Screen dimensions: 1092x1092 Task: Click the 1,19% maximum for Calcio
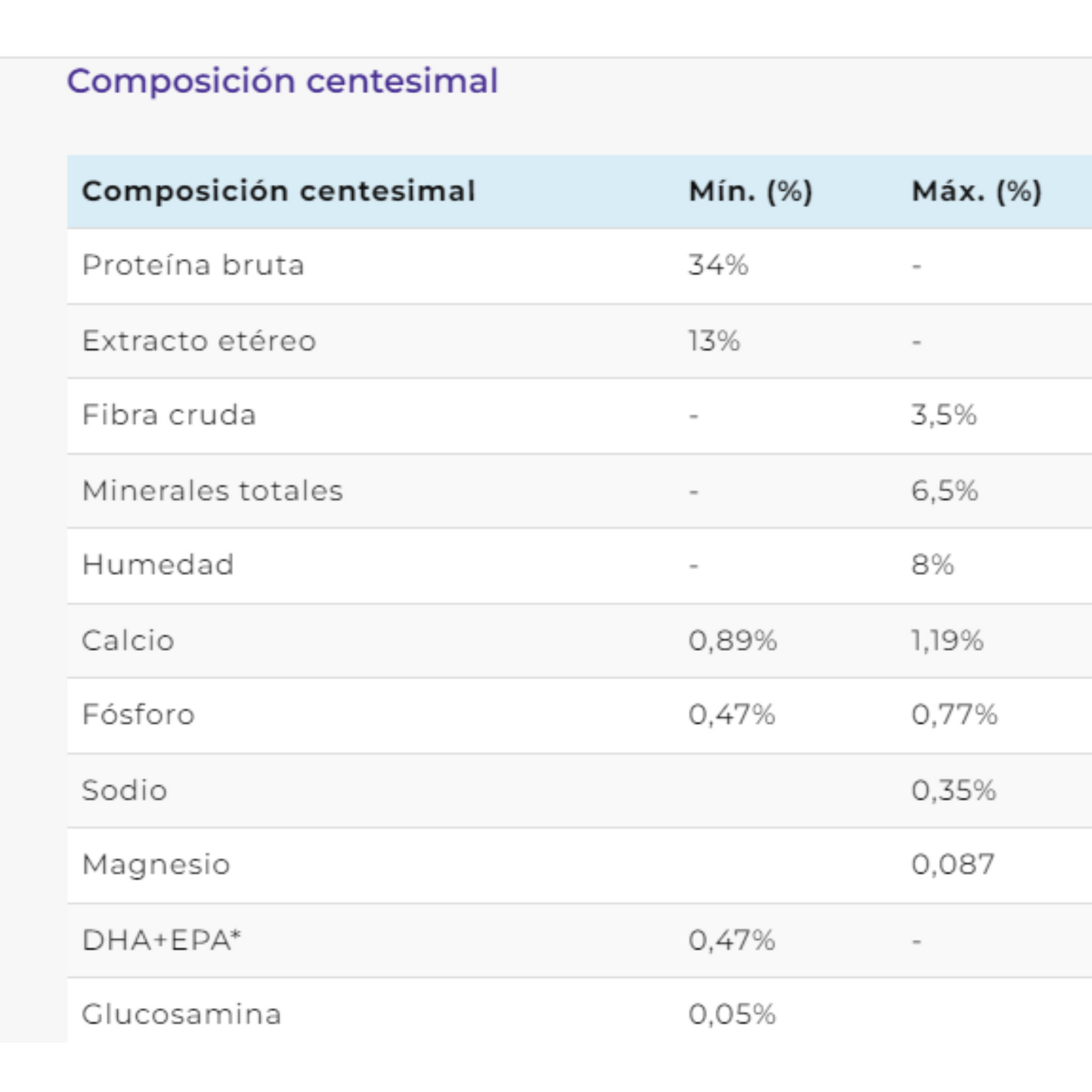click(x=947, y=640)
